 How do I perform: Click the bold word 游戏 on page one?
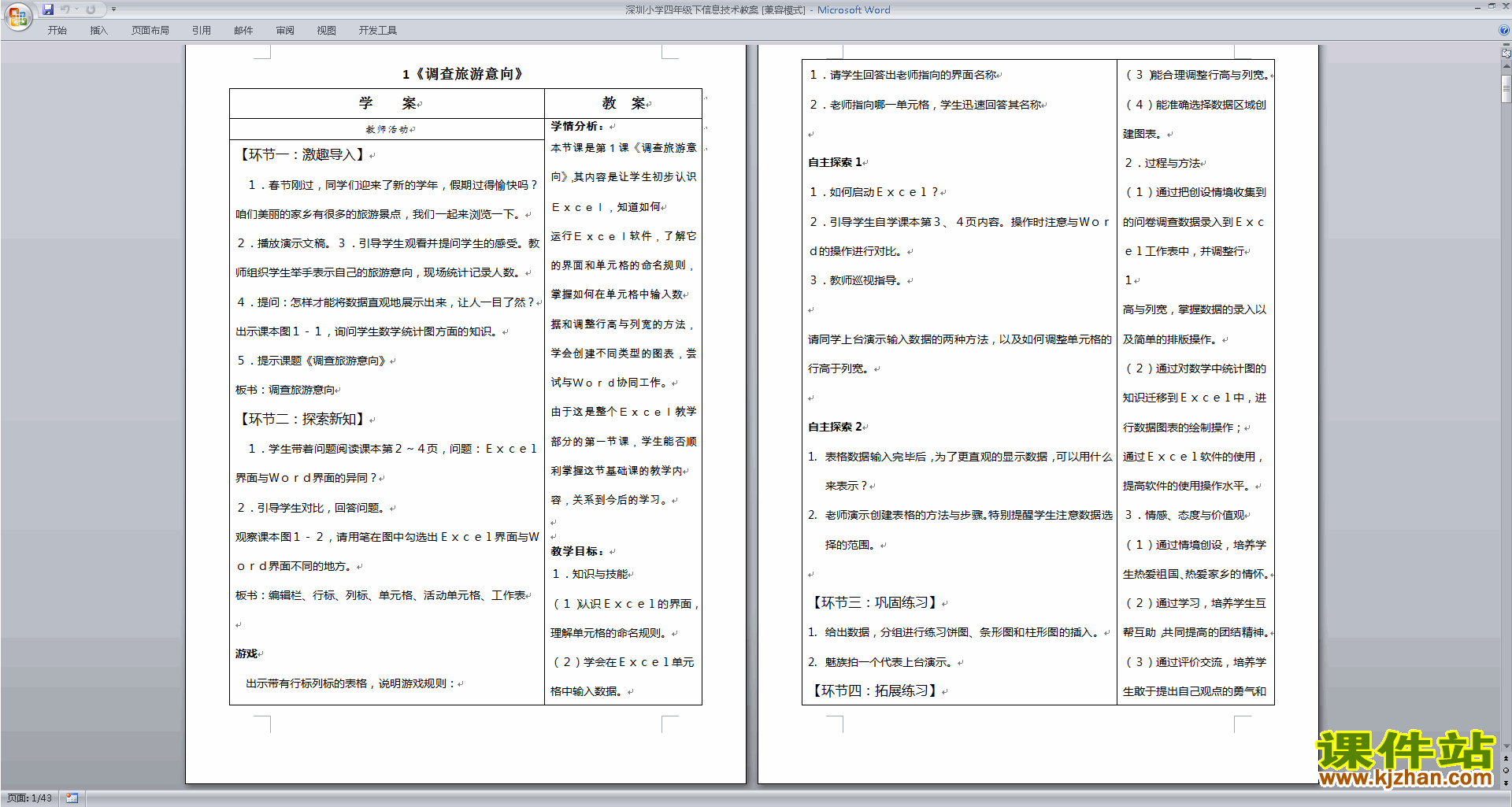point(246,654)
